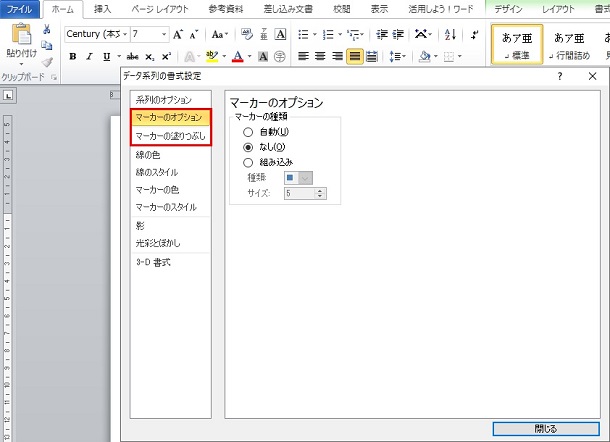Click the distributed alignment icon
Image resolution: width=610 pixels, height=442 pixels.
(372, 57)
